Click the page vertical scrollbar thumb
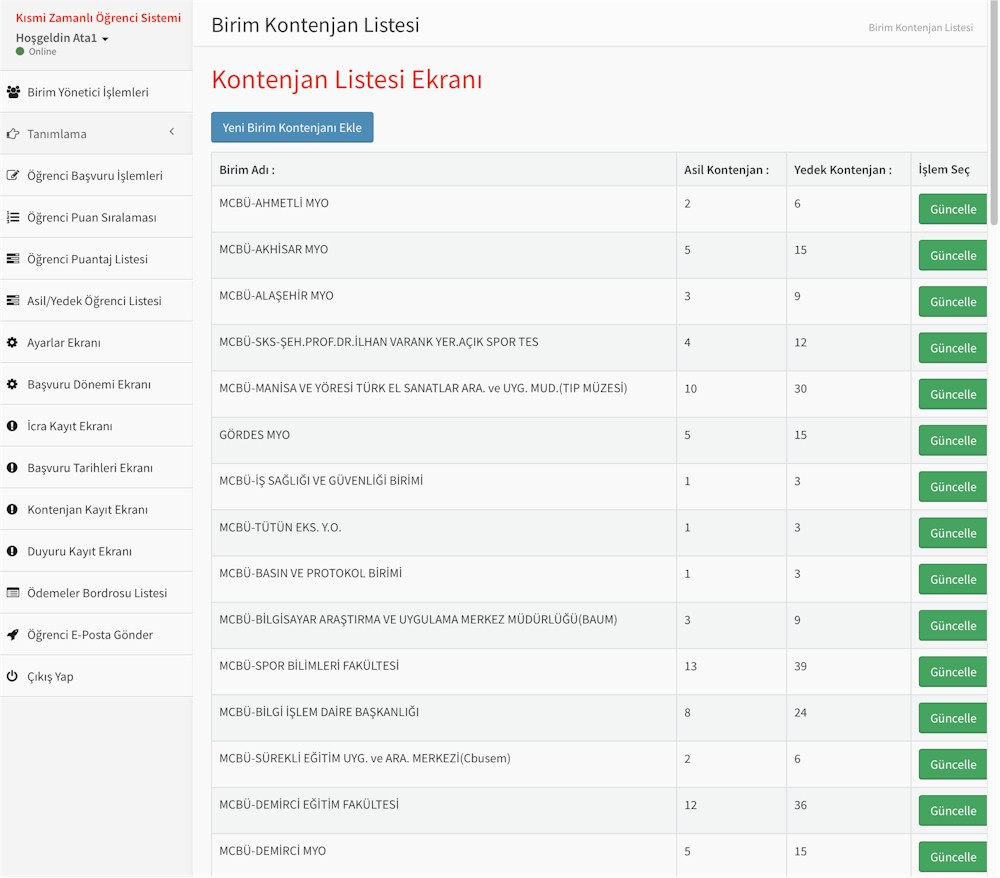This screenshot has height=878, width=1000. 994,113
